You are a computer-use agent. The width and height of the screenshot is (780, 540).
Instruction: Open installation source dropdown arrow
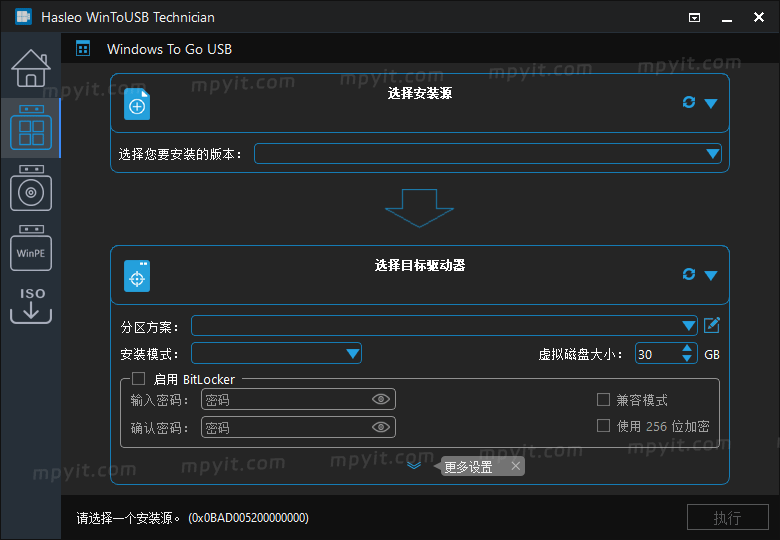click(x=711, y=103)
